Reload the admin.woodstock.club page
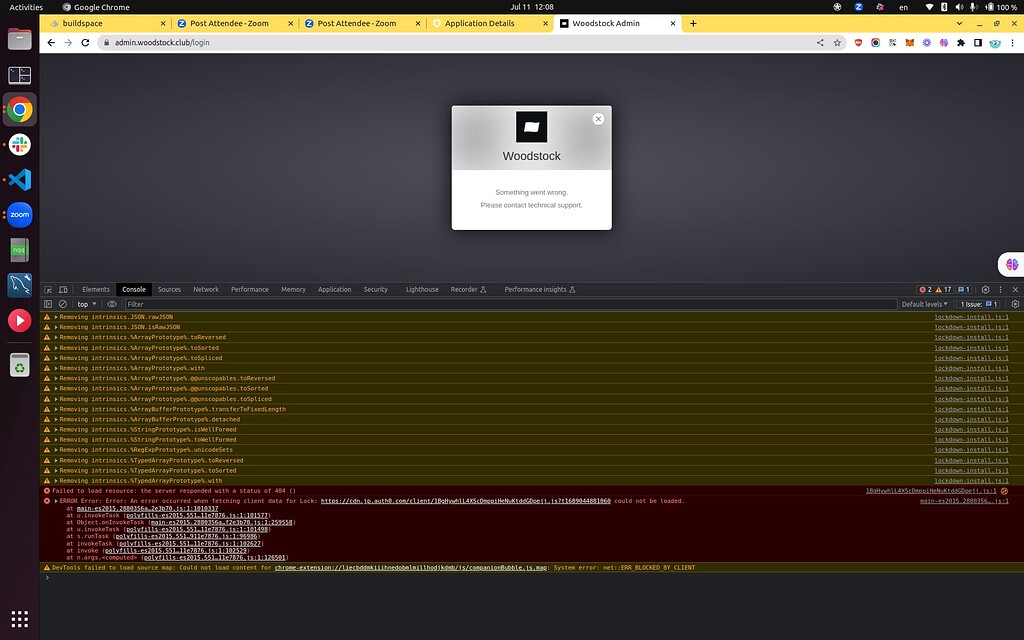This screenshot has height=640, width=1024. (85, 42)
